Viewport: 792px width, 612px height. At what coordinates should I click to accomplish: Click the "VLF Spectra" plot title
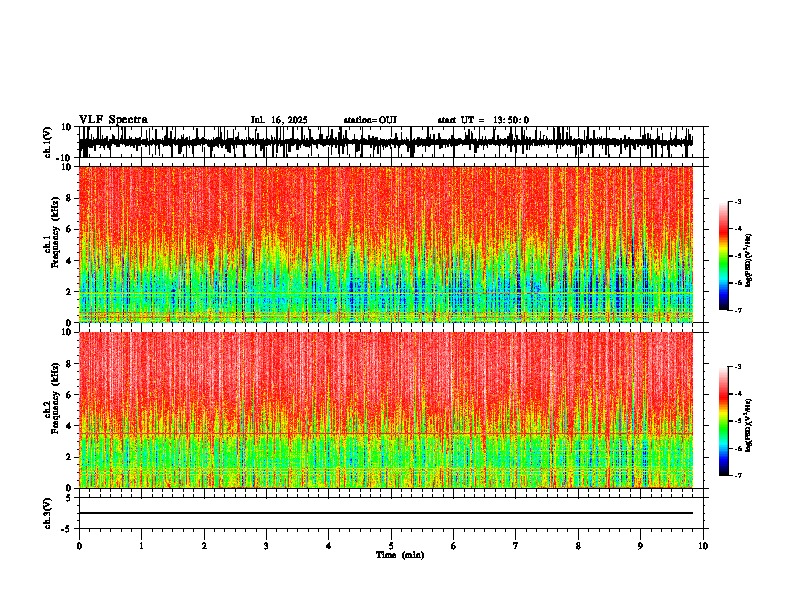coord(113,120)
